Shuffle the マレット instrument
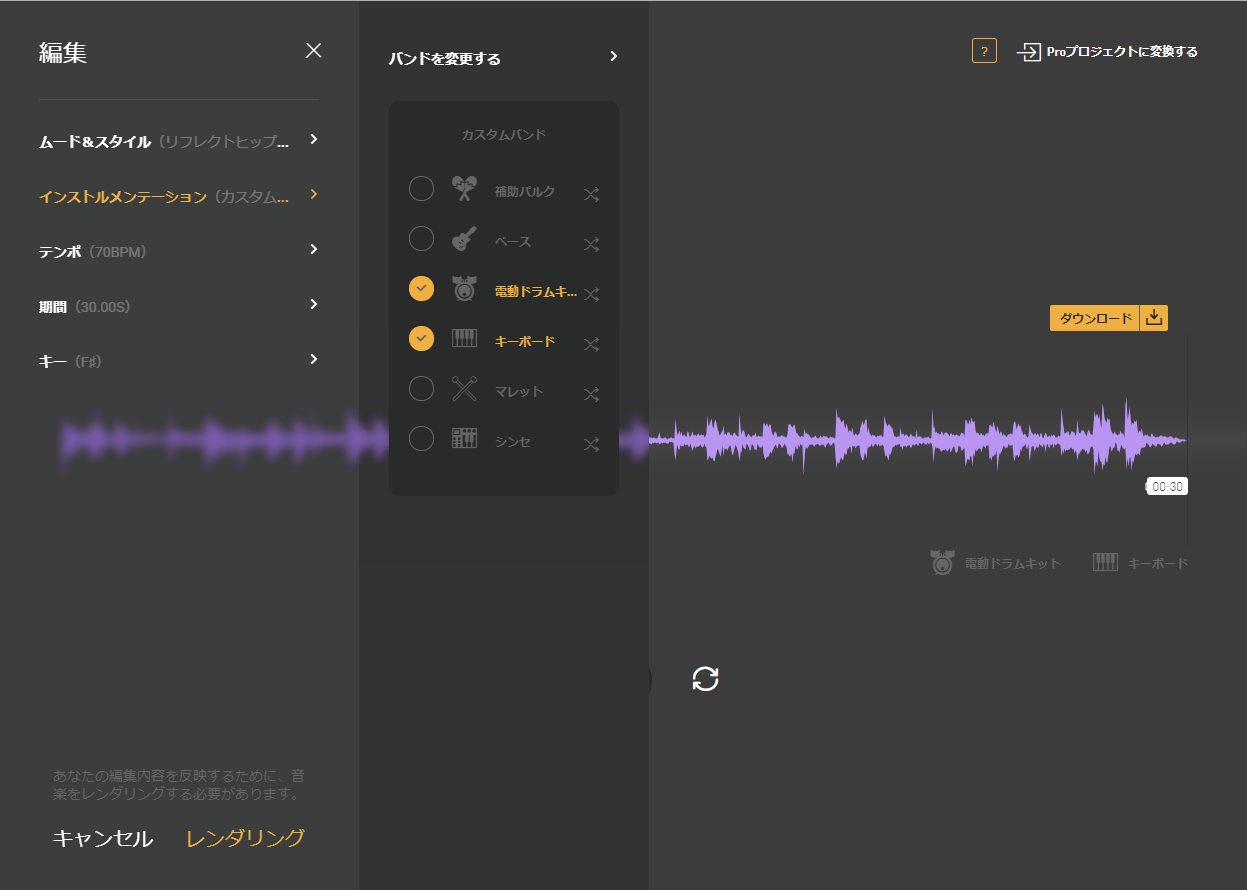The width and height of the screenshot is (1247, 890). click(591, 394)
